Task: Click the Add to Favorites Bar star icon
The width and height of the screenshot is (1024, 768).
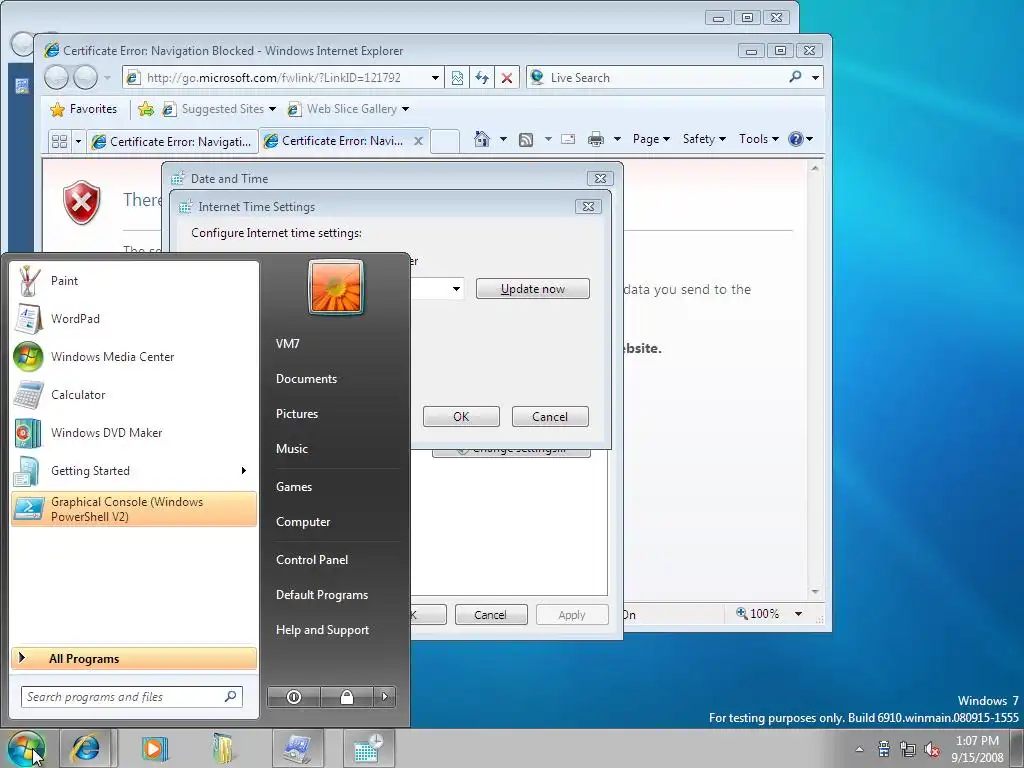Action: point(146,109)
